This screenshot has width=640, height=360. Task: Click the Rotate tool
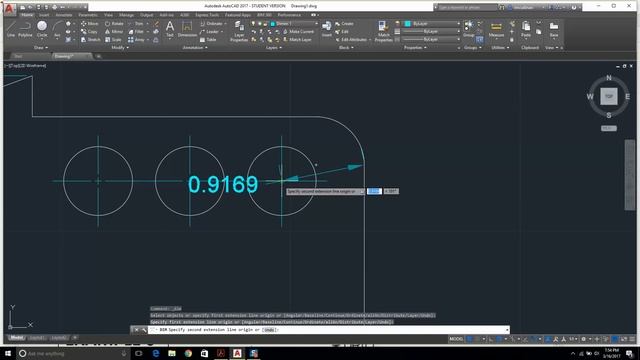point(114,24)
